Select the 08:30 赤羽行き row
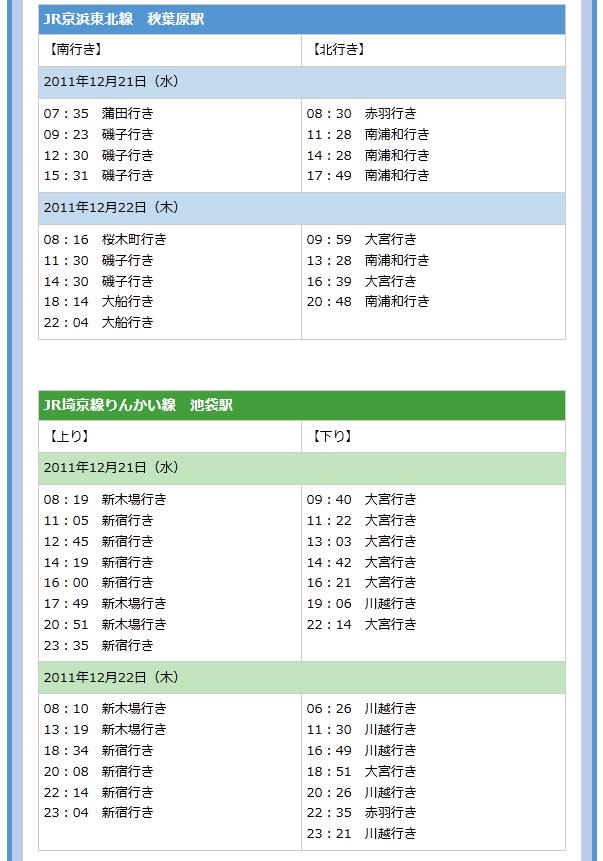This screenshot has width=603, height=861. click(x=362, y=114)
